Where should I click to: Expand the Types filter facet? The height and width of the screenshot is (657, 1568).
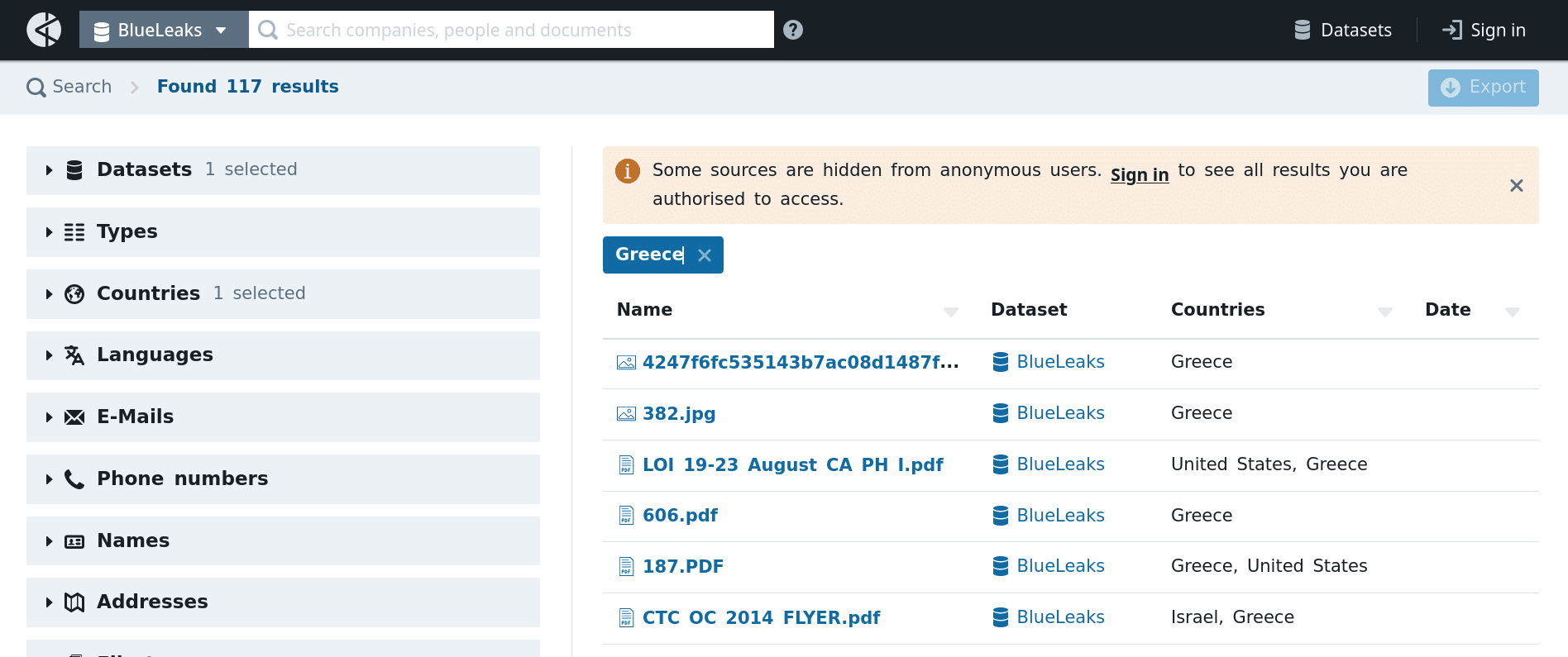click(283, 232)
